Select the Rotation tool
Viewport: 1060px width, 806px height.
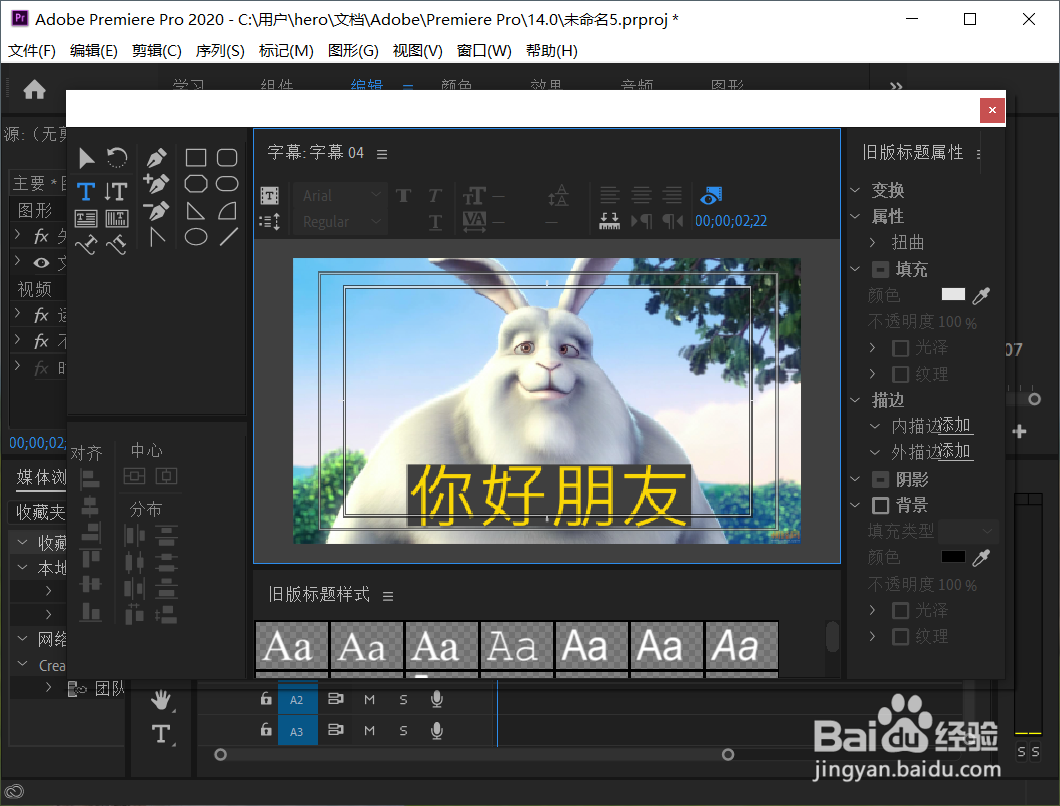[117, 158]
